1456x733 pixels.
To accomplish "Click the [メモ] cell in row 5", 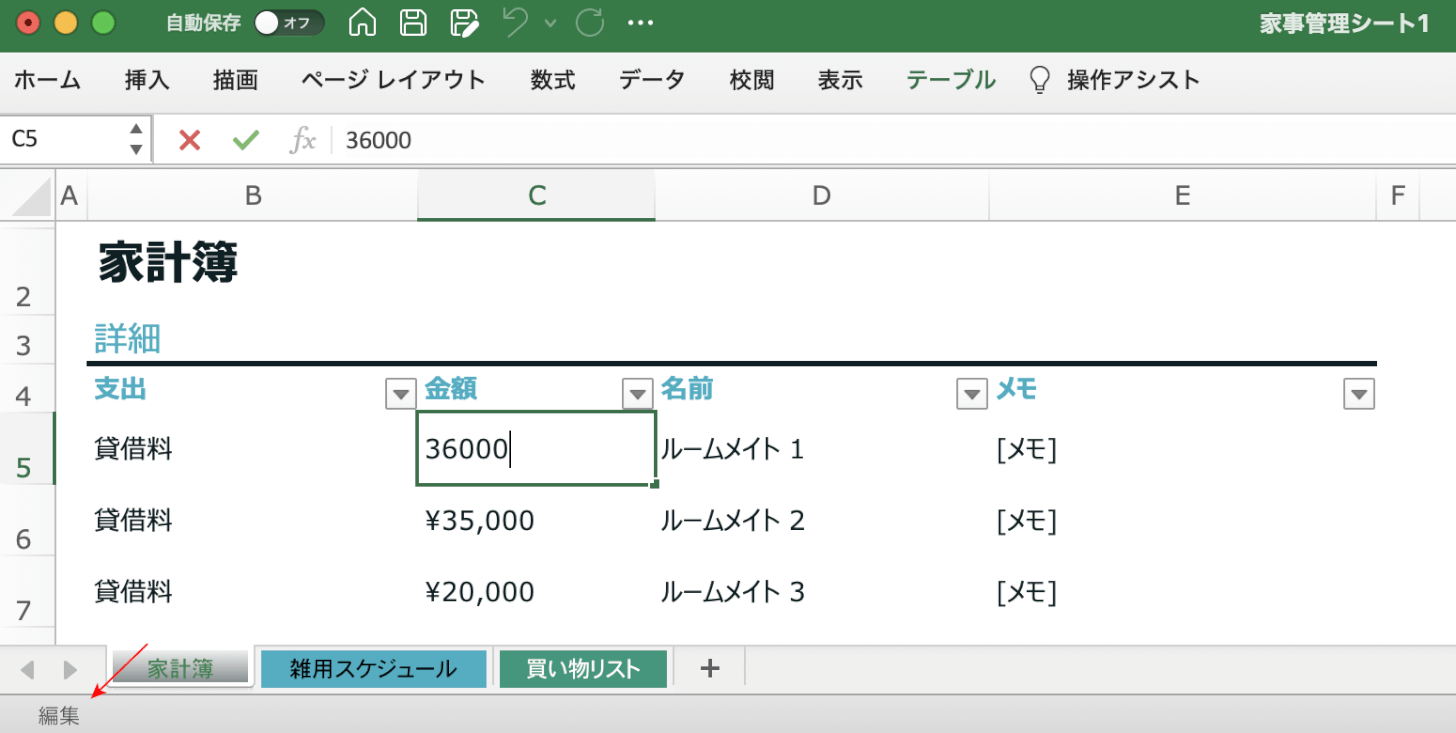I will coord(1027,450).
